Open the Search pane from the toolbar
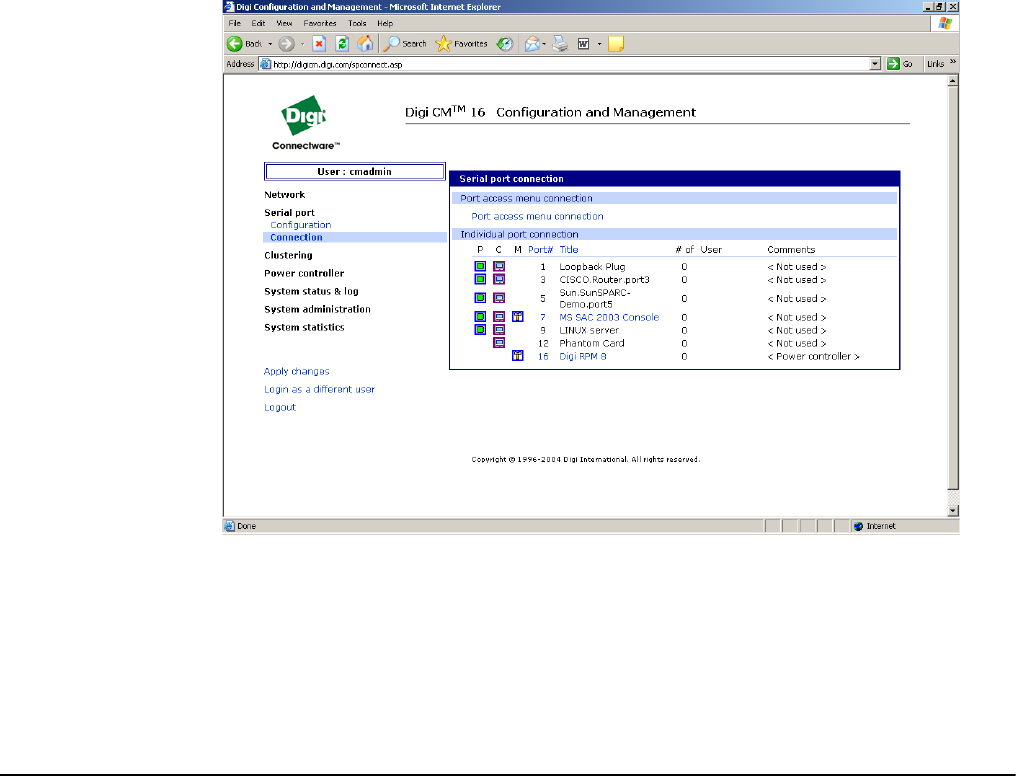 [405, 44]
